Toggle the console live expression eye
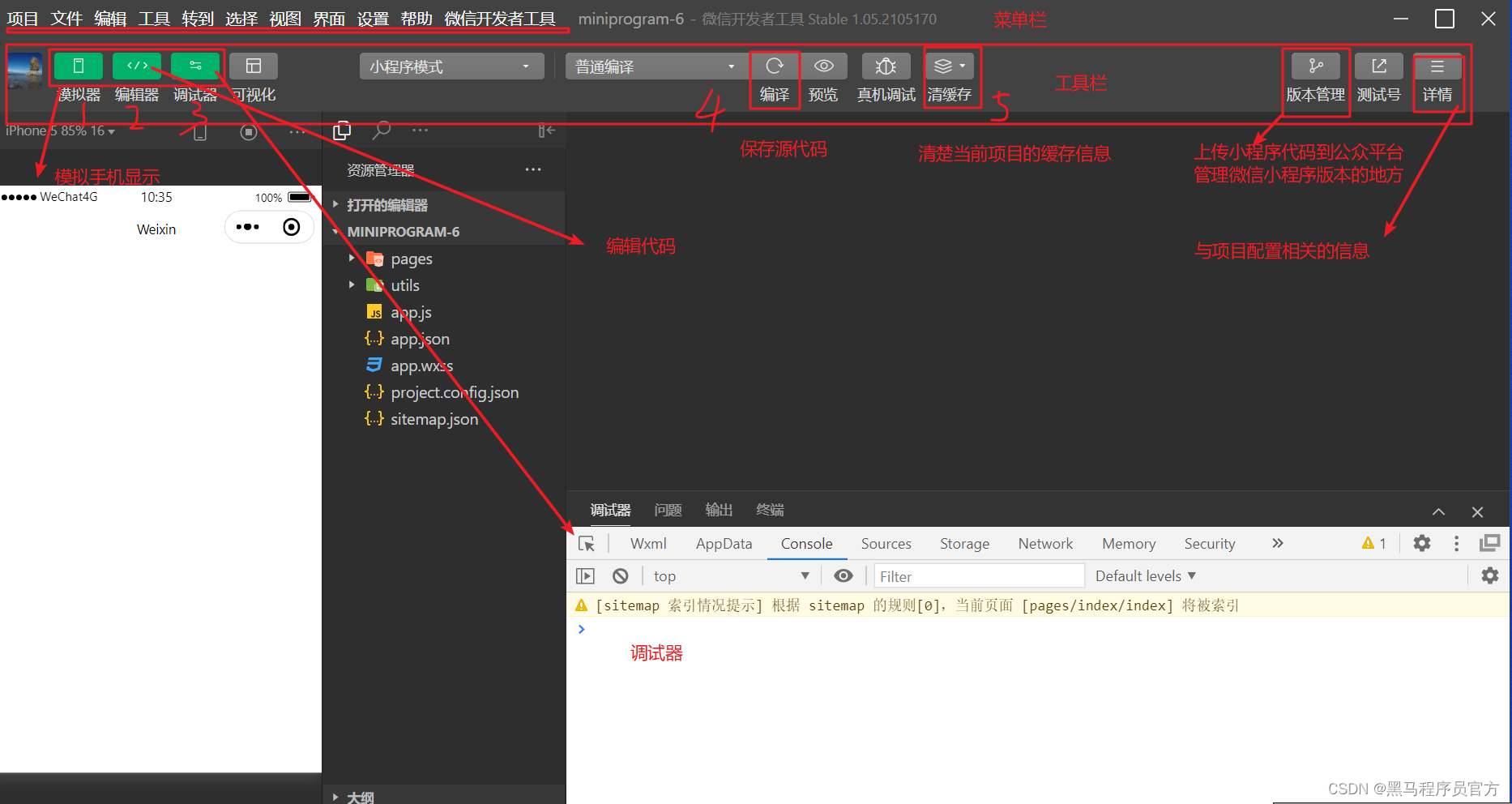The width and height of the screenshot is (1512, 804). tap(843, 576)
